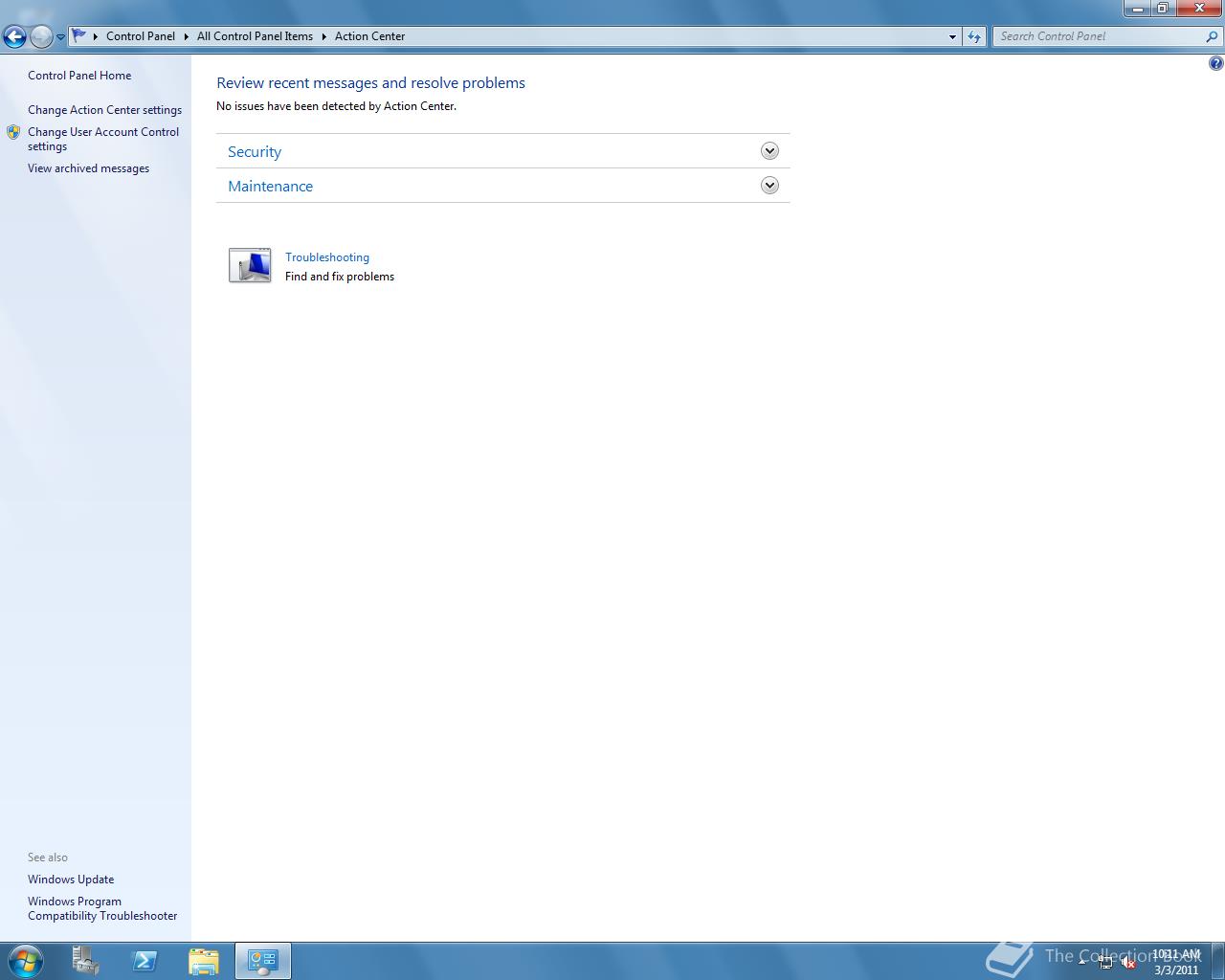Open Windows Program Compatibility Troubleshooter
The height and width of the screenshot is (980, 1225).
click(x=102, y=908)
